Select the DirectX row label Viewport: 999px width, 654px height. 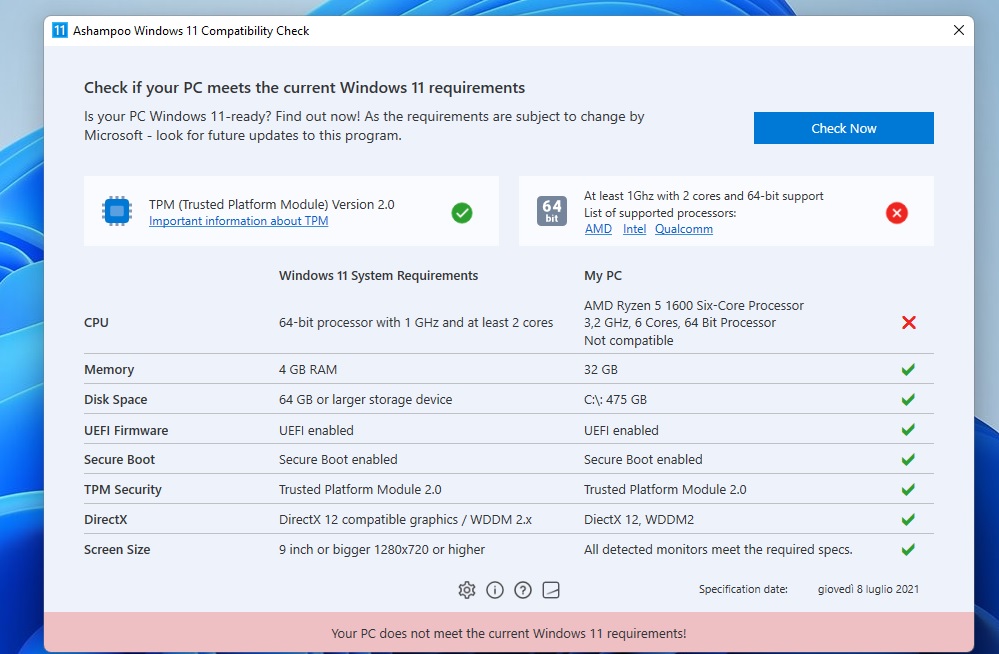[105, 520]
